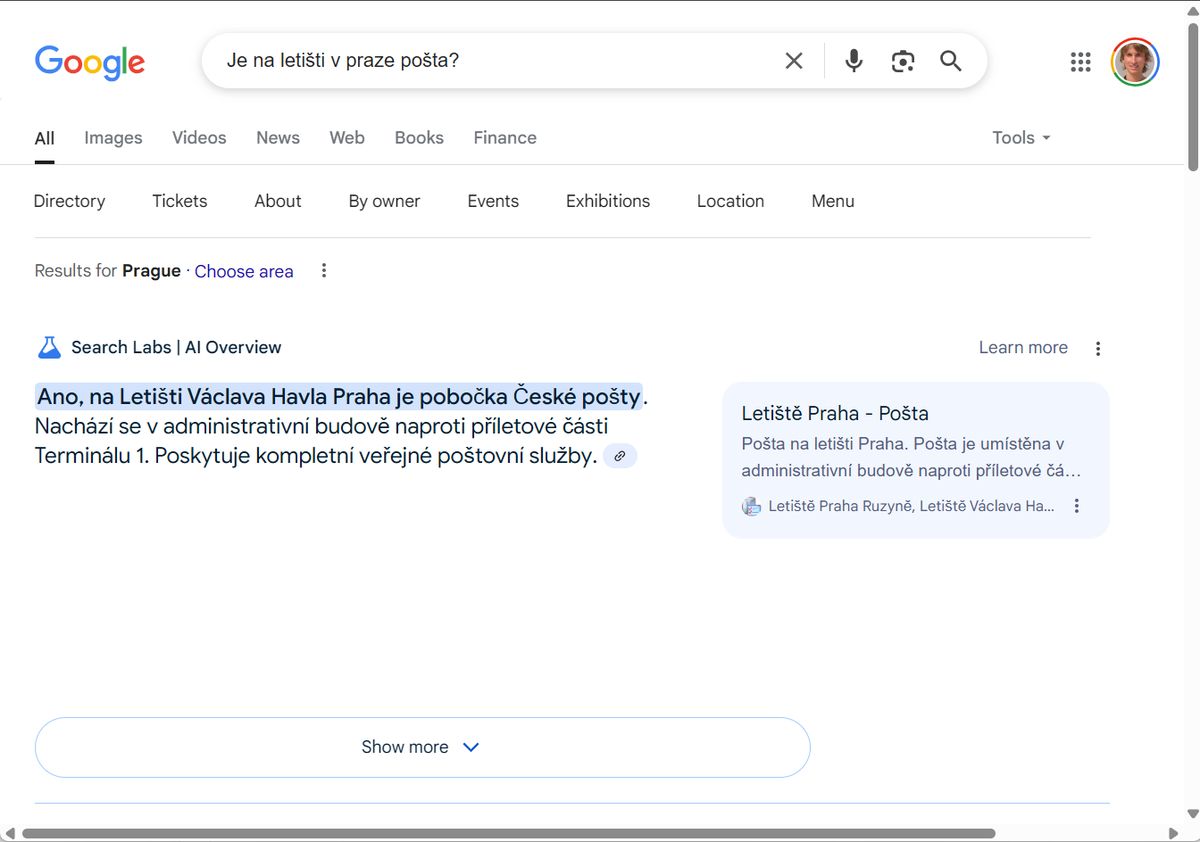1200x842 pixels.
Task: Open options on Letiště Praha source card
Action: [x=1077, y=506]
